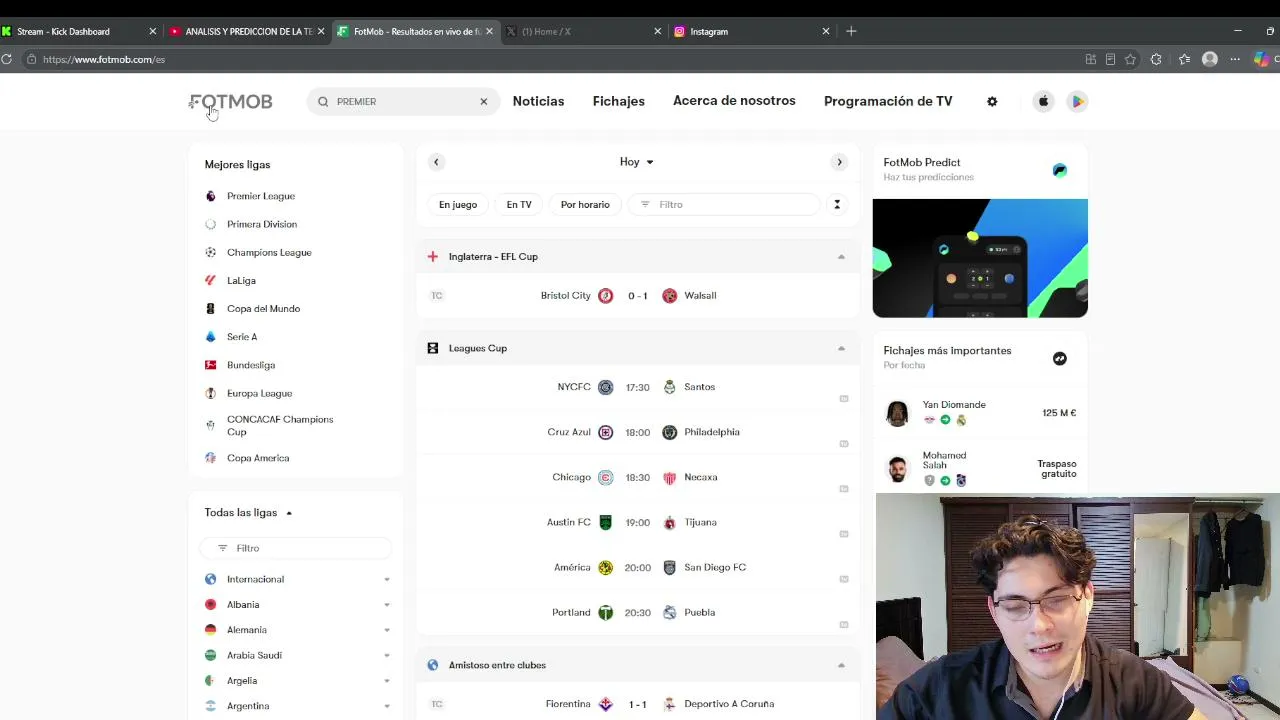The image size is (1280, 720).
Task: Clear the PREMIER search text
Action: click(x=483, y=101)
